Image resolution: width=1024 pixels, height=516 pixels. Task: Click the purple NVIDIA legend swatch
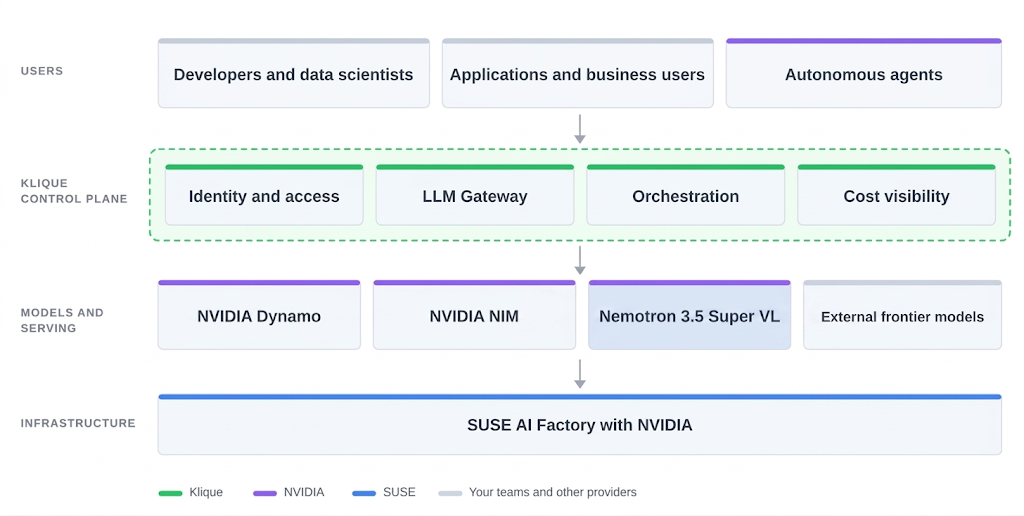[264, 493]
